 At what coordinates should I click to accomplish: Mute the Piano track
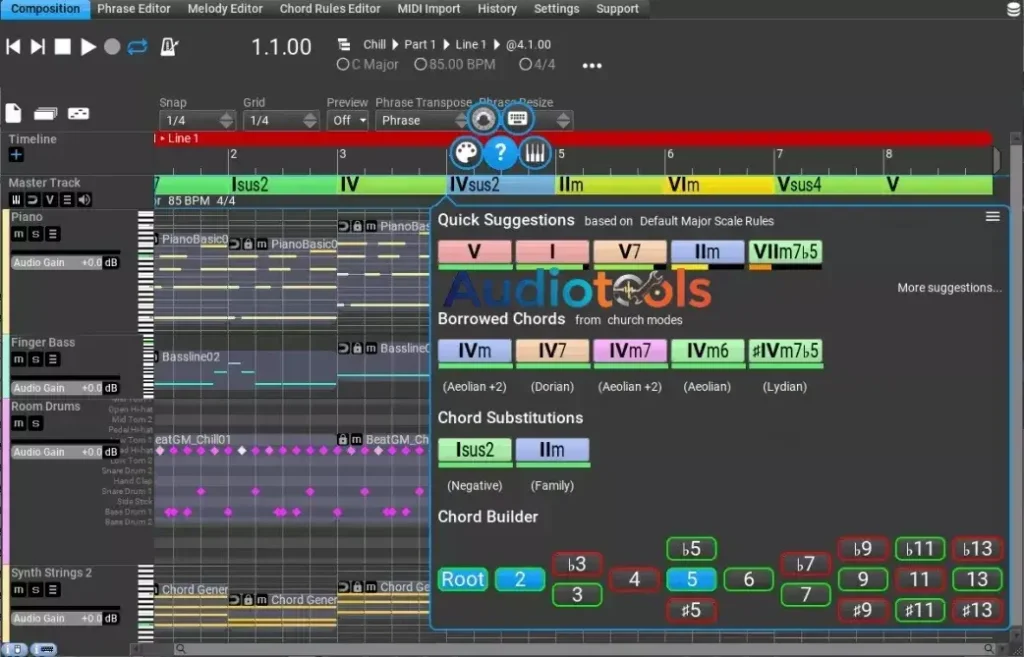coord(17,232)
